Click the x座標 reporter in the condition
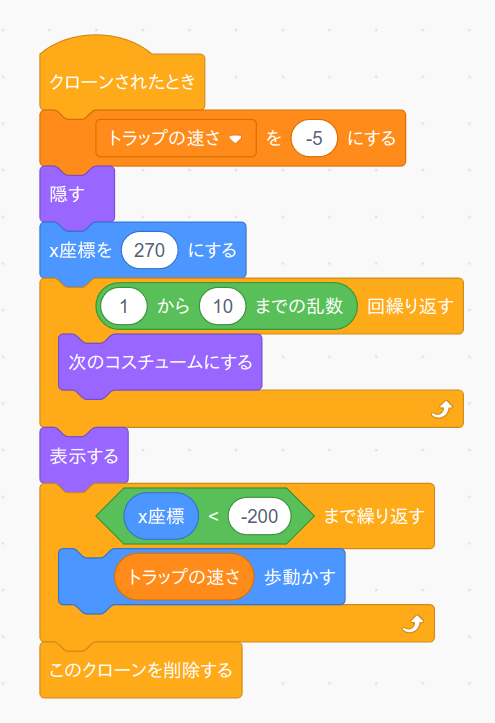This screenshot has width=495, height=723. click(161, 516)
